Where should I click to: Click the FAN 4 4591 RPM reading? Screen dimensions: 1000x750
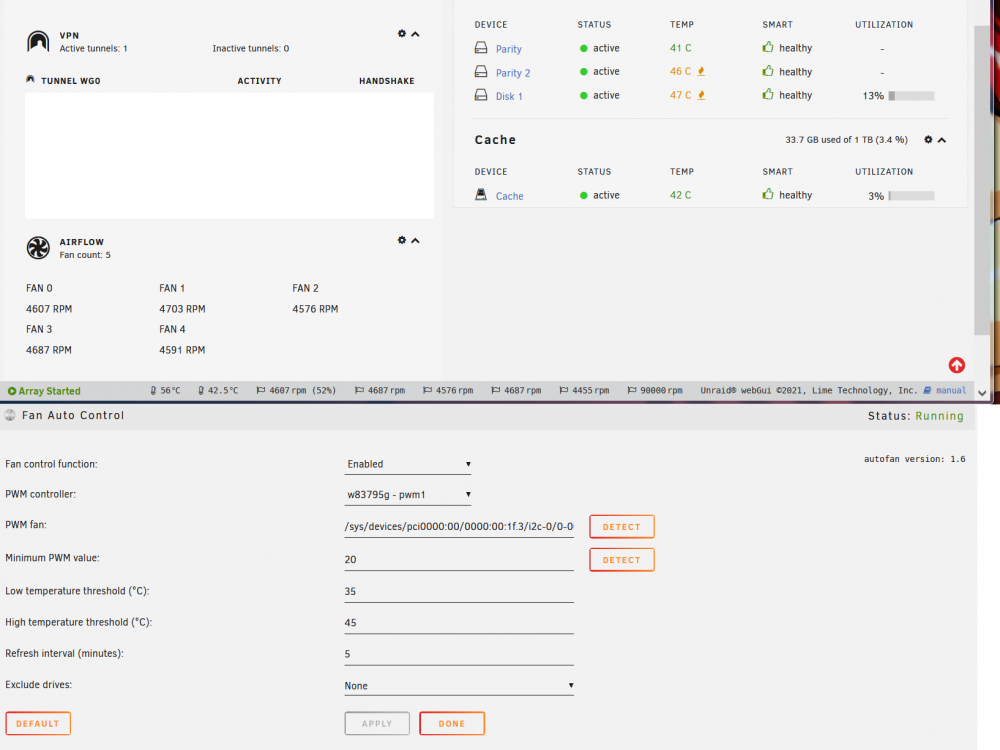182,350
